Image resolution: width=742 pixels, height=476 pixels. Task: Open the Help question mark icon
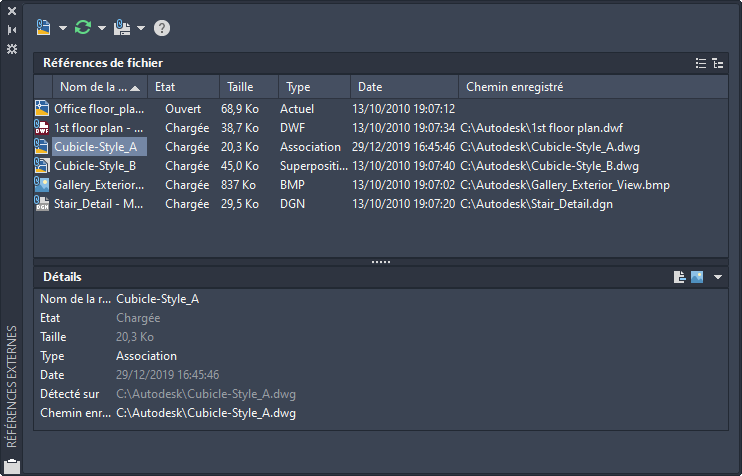click(162, 28)
